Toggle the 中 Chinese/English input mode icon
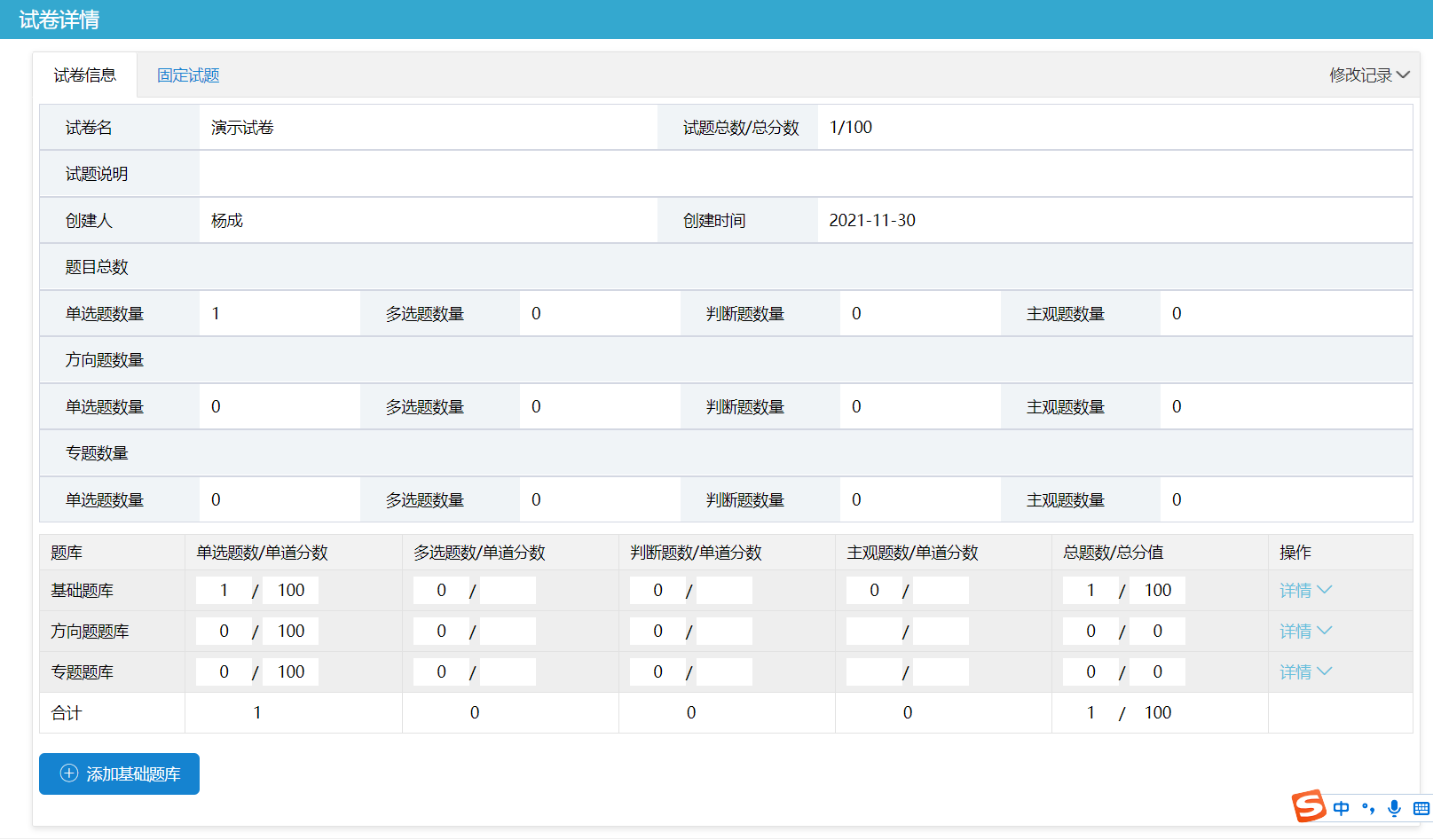1433x840 pixels. click(1341, 808)
